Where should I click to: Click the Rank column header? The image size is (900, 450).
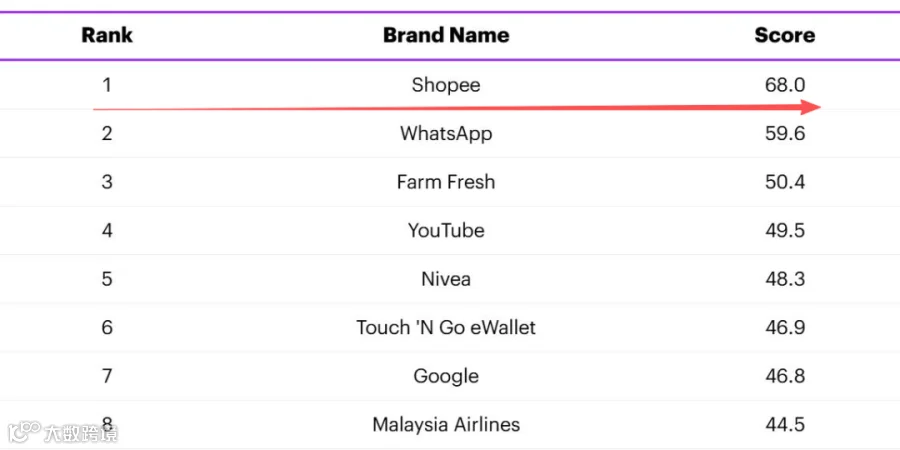[107, 35]
